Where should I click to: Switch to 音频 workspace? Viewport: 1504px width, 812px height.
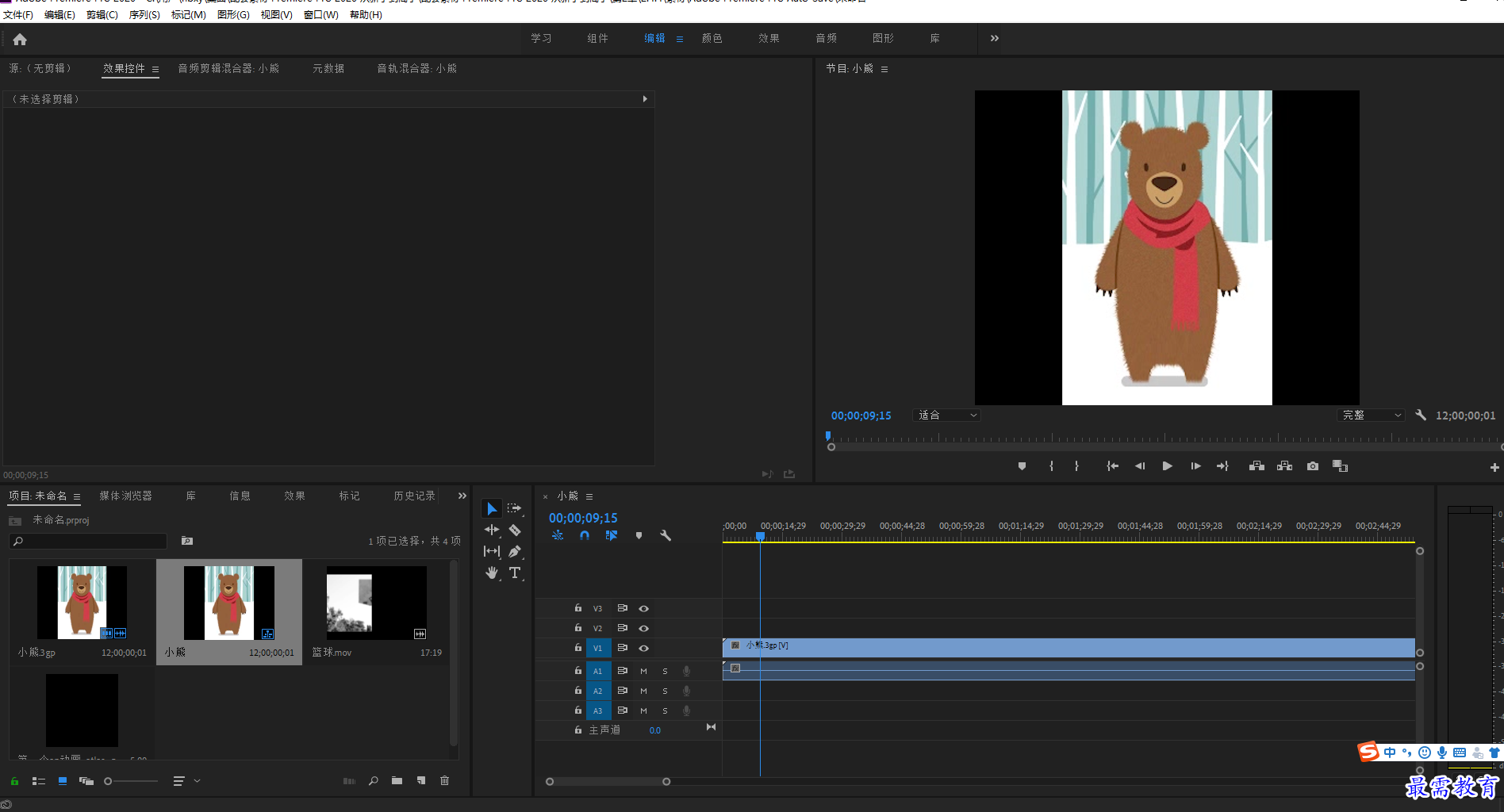[x=827, y=38]
